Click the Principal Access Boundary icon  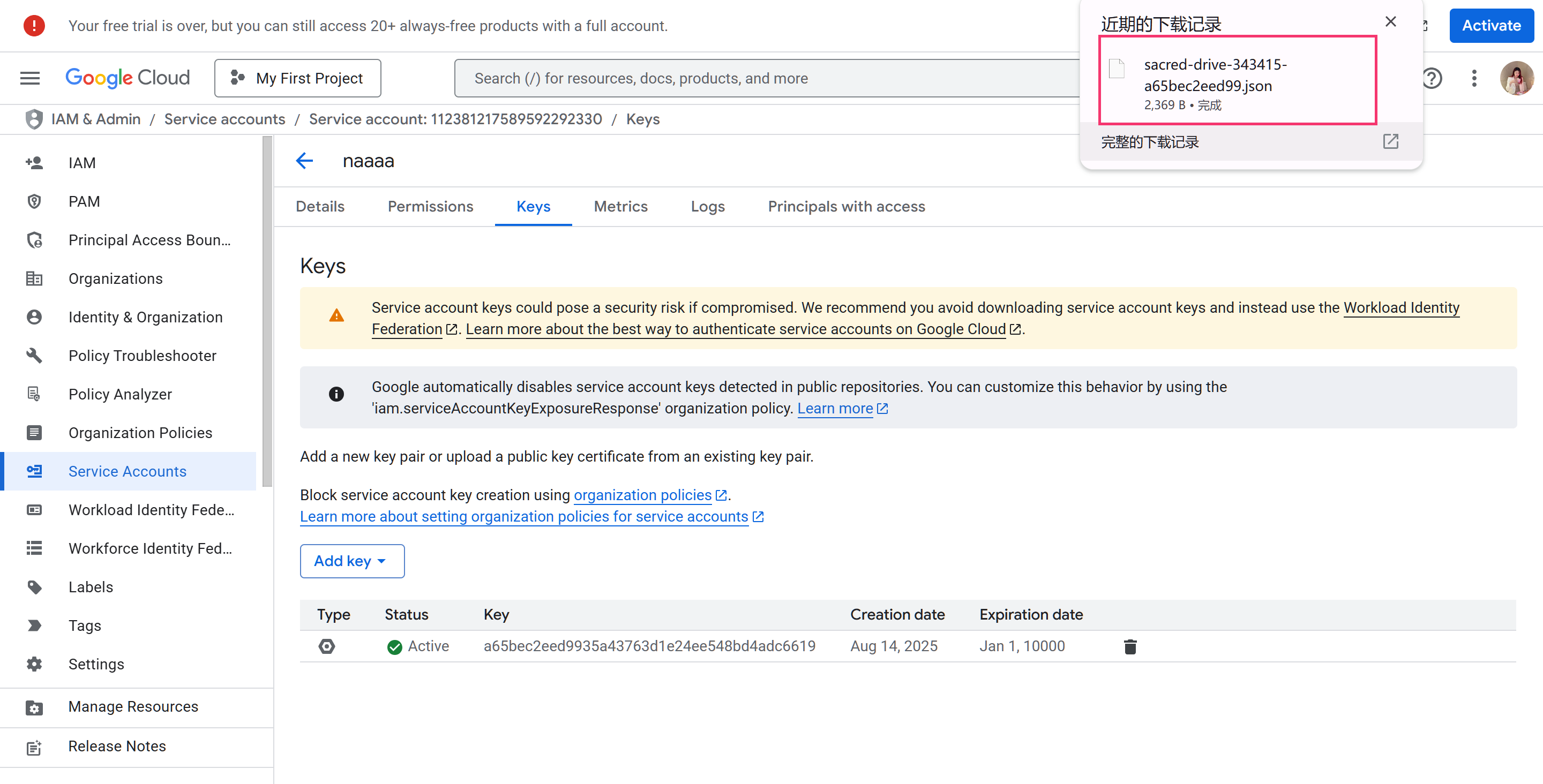point(34,240)
